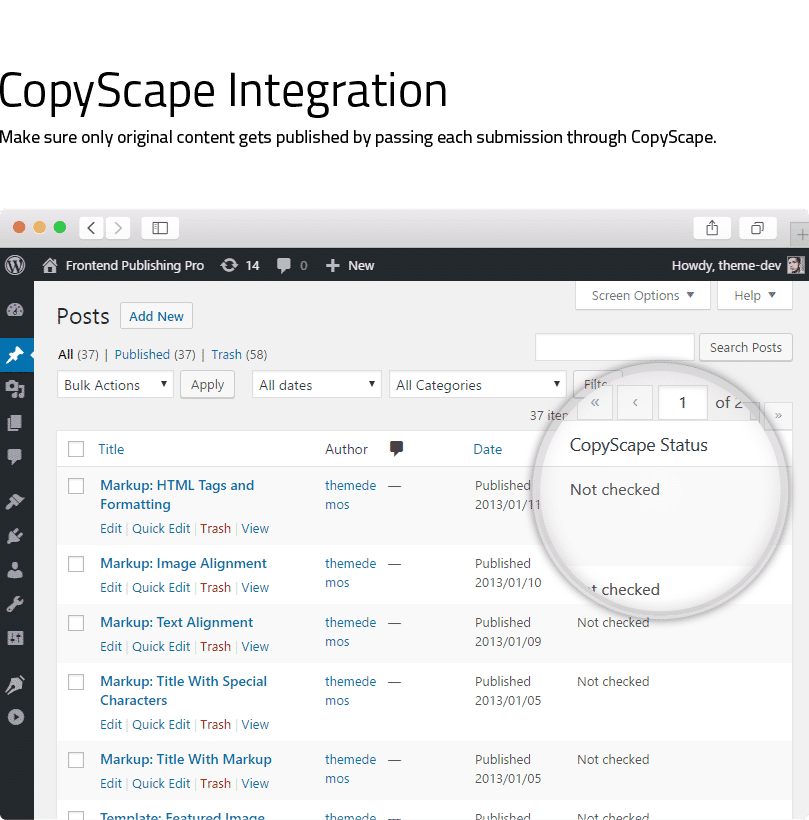809x820 pixels.
Task: Click Quick Edit under Markup: Title With Markup
Action: point(161,784)
